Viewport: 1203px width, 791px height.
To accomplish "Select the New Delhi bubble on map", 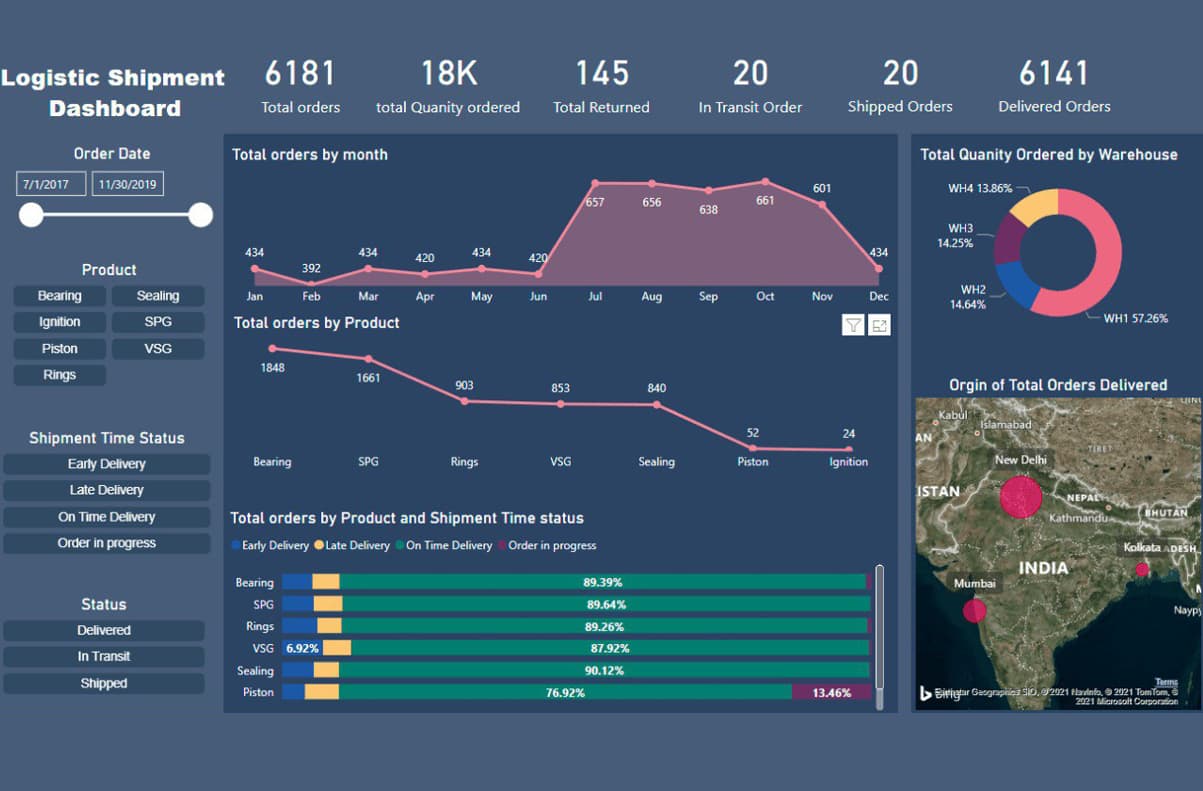I will [x=1021, y=496].
